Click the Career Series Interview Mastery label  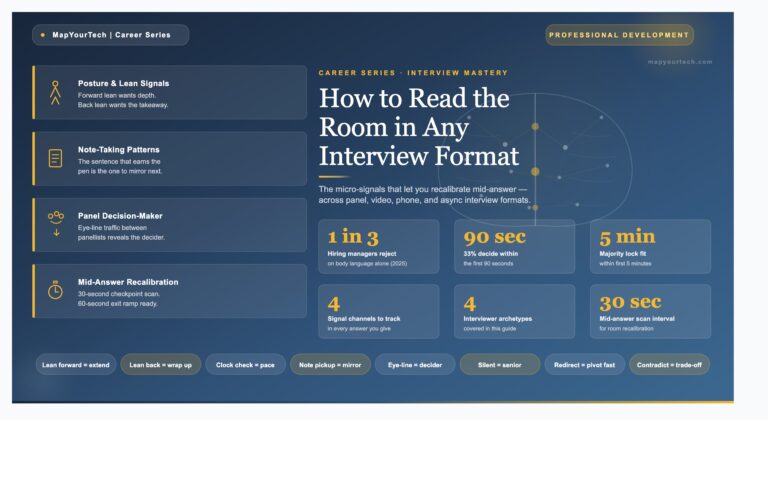coord(413,73)
